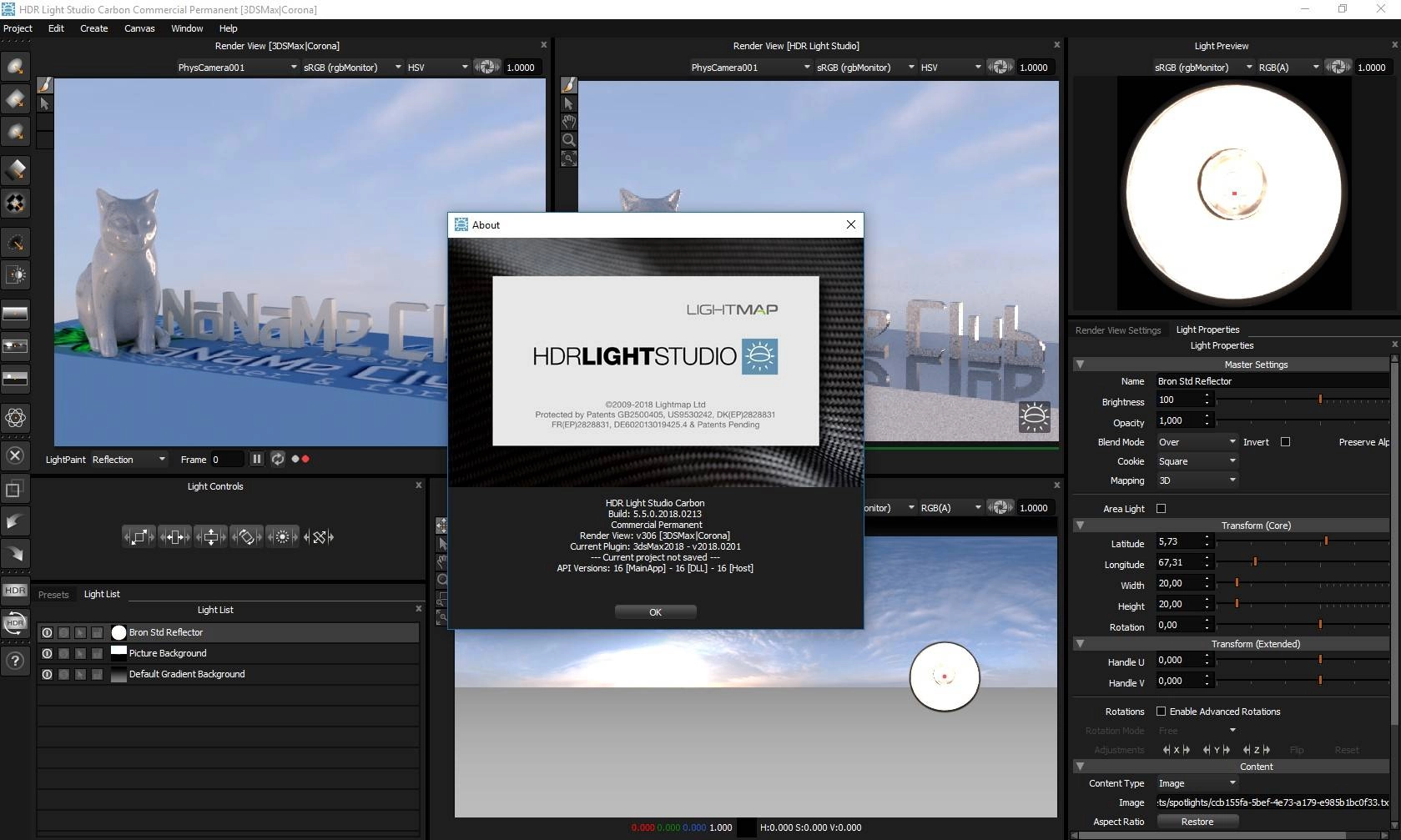
Task: Open the Create menu
Action: click(93, 28)
